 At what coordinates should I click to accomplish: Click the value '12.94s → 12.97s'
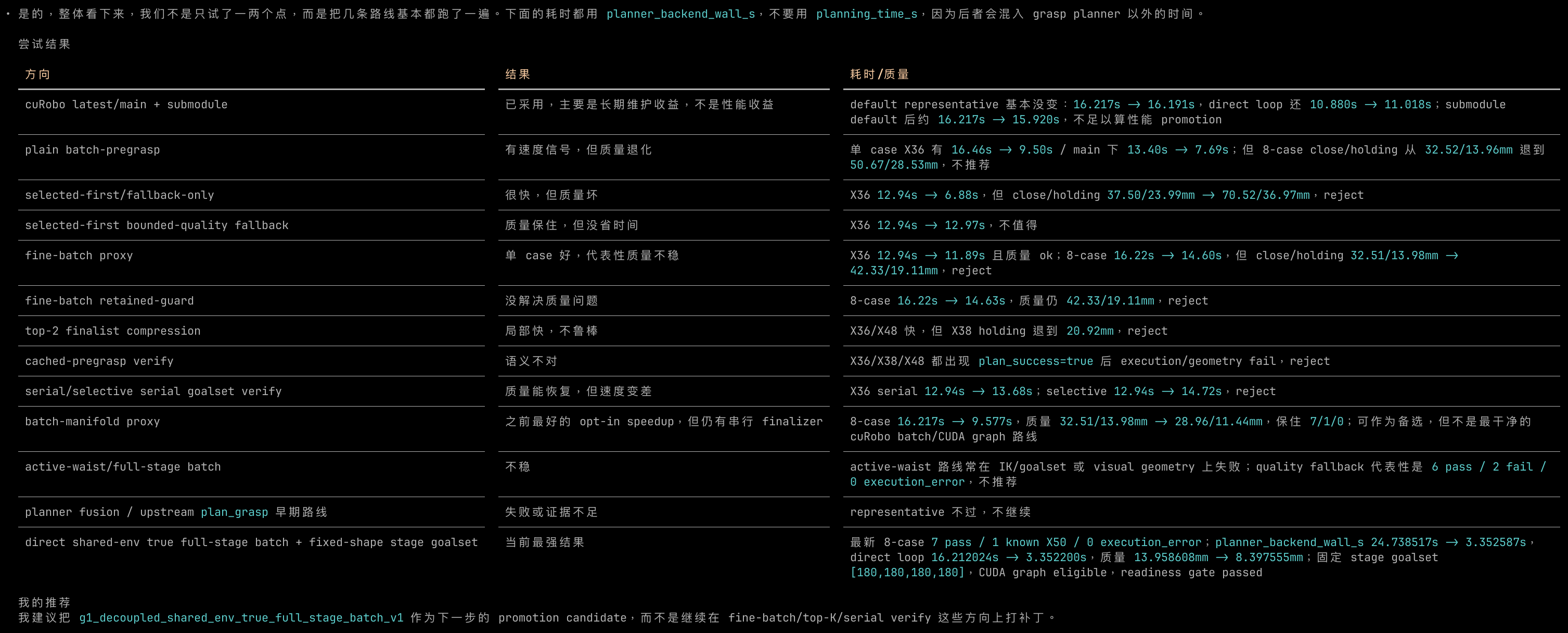pos(931,225)
